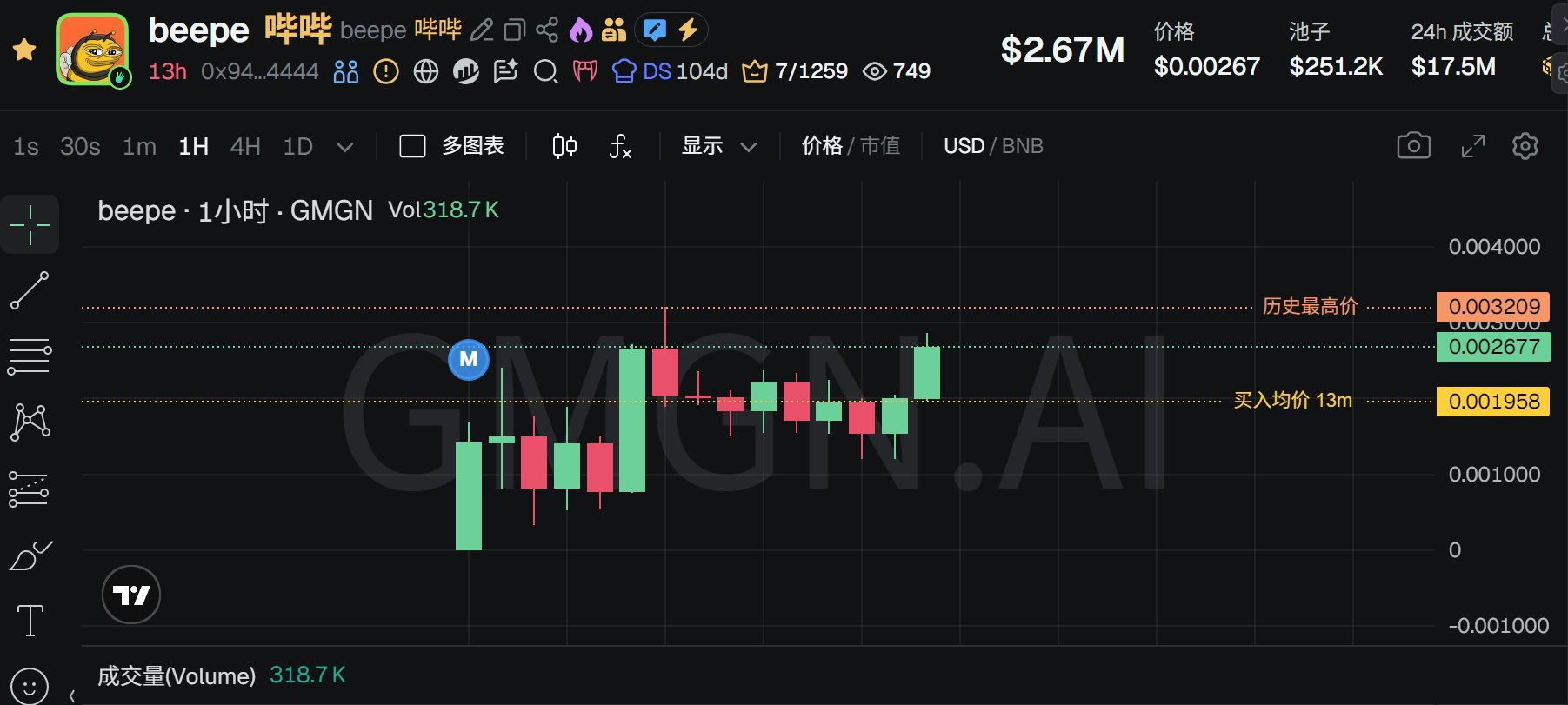
Task: Click the 0x94...4444 contract address
Action: pyautogui.click(x=259, y=71)
